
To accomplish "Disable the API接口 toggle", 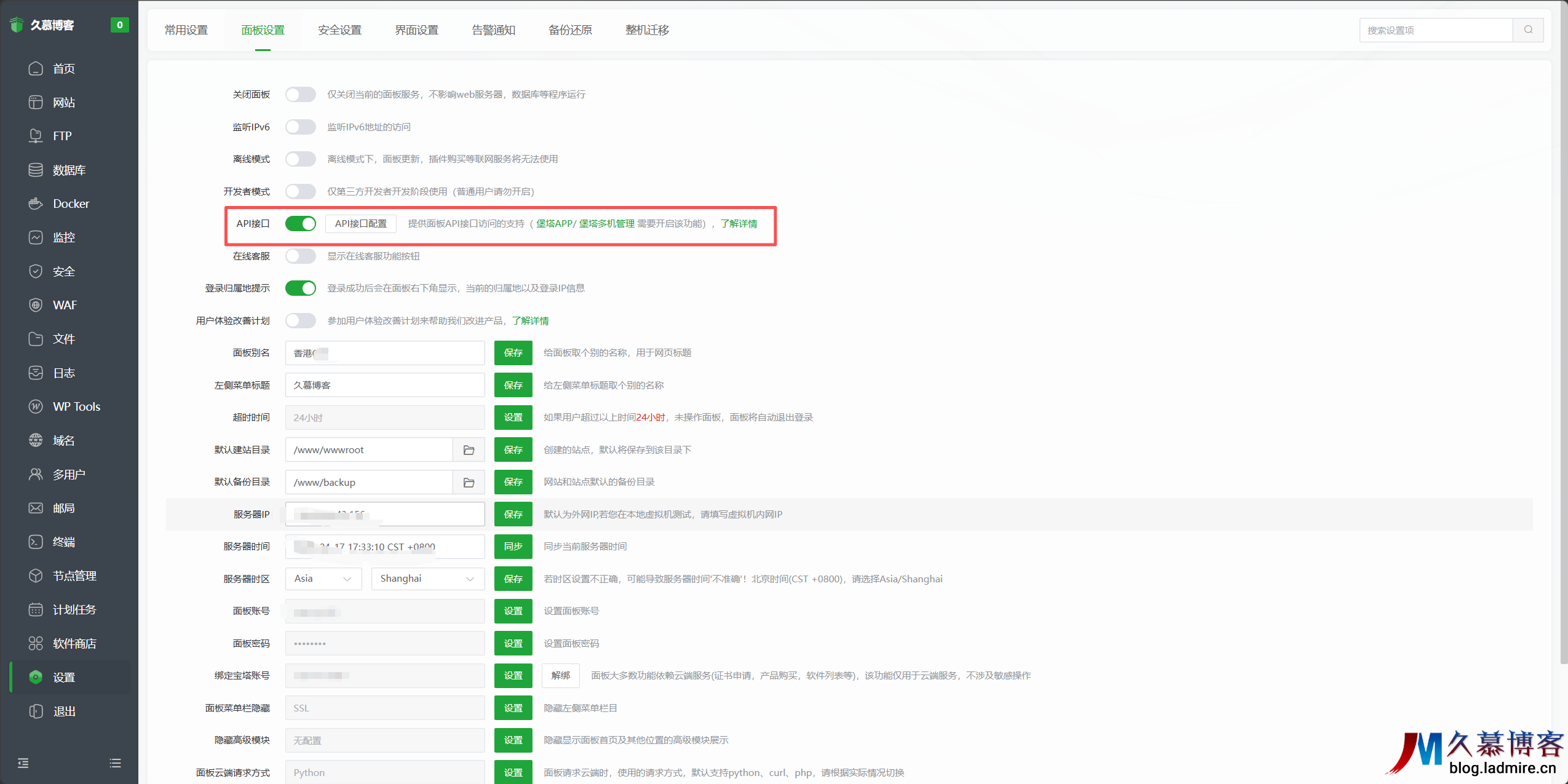I will point(301,224).
